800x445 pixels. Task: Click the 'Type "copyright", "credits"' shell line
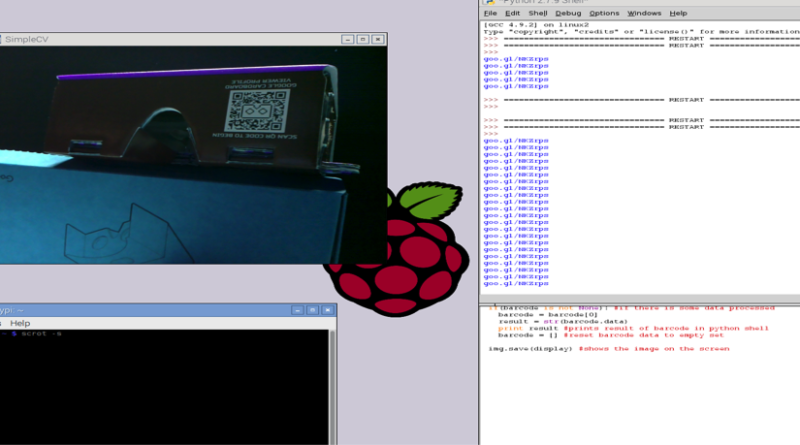pos(642,32)
